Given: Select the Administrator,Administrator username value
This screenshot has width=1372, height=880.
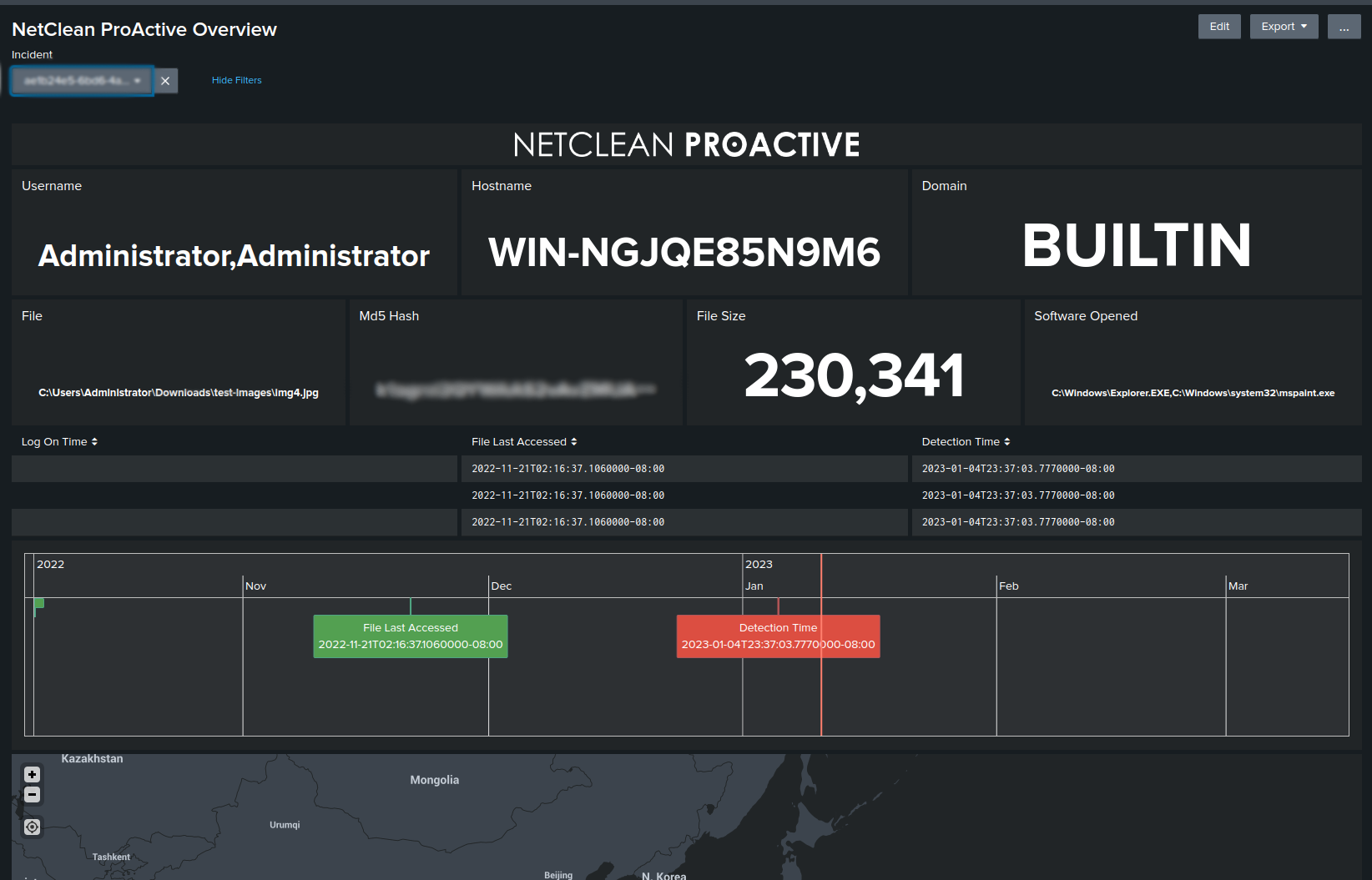Looking at the screenshot, I should coord(234,255).
